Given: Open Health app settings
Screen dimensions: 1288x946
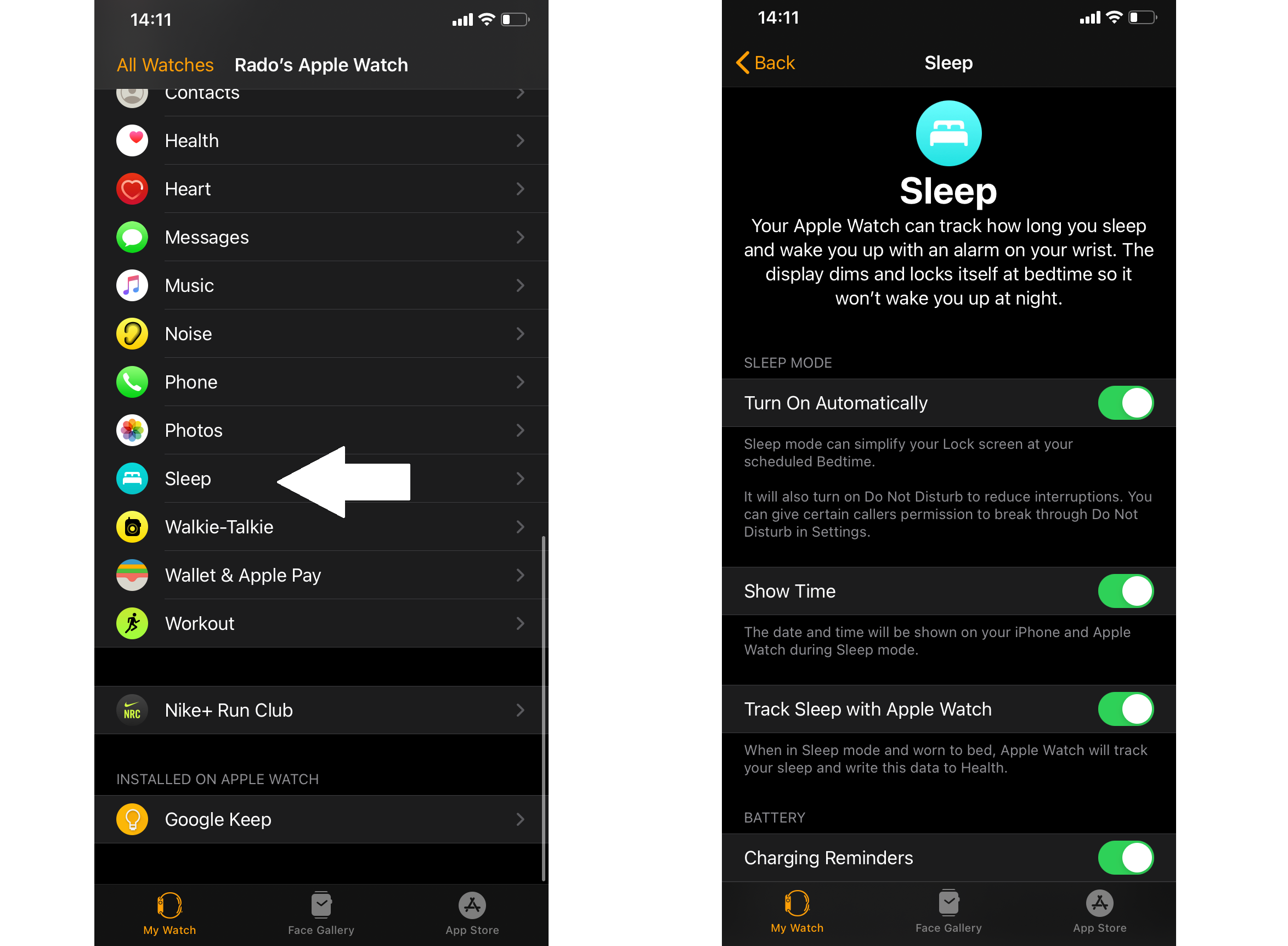Looking at the screenshot, I should 322,140.
